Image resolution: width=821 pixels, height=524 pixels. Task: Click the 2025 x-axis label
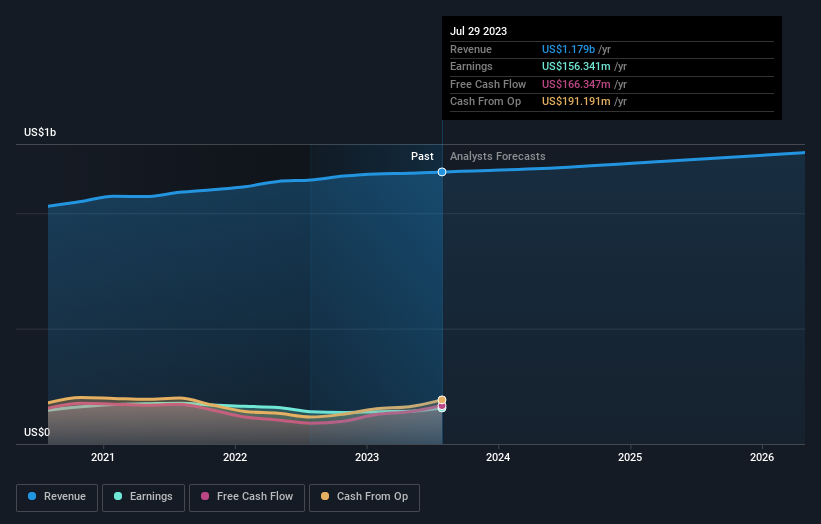click(x=630, y=457)
